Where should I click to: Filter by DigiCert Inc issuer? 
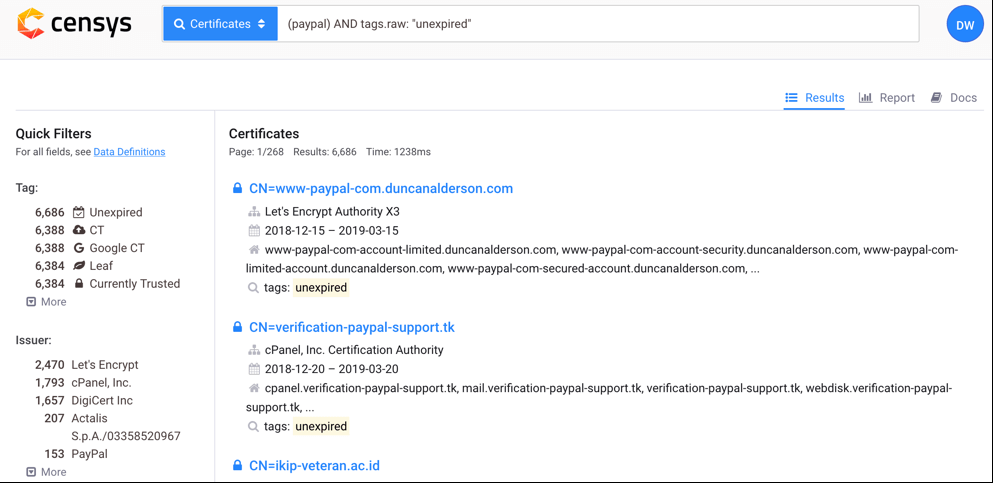[x=102, y=400]
